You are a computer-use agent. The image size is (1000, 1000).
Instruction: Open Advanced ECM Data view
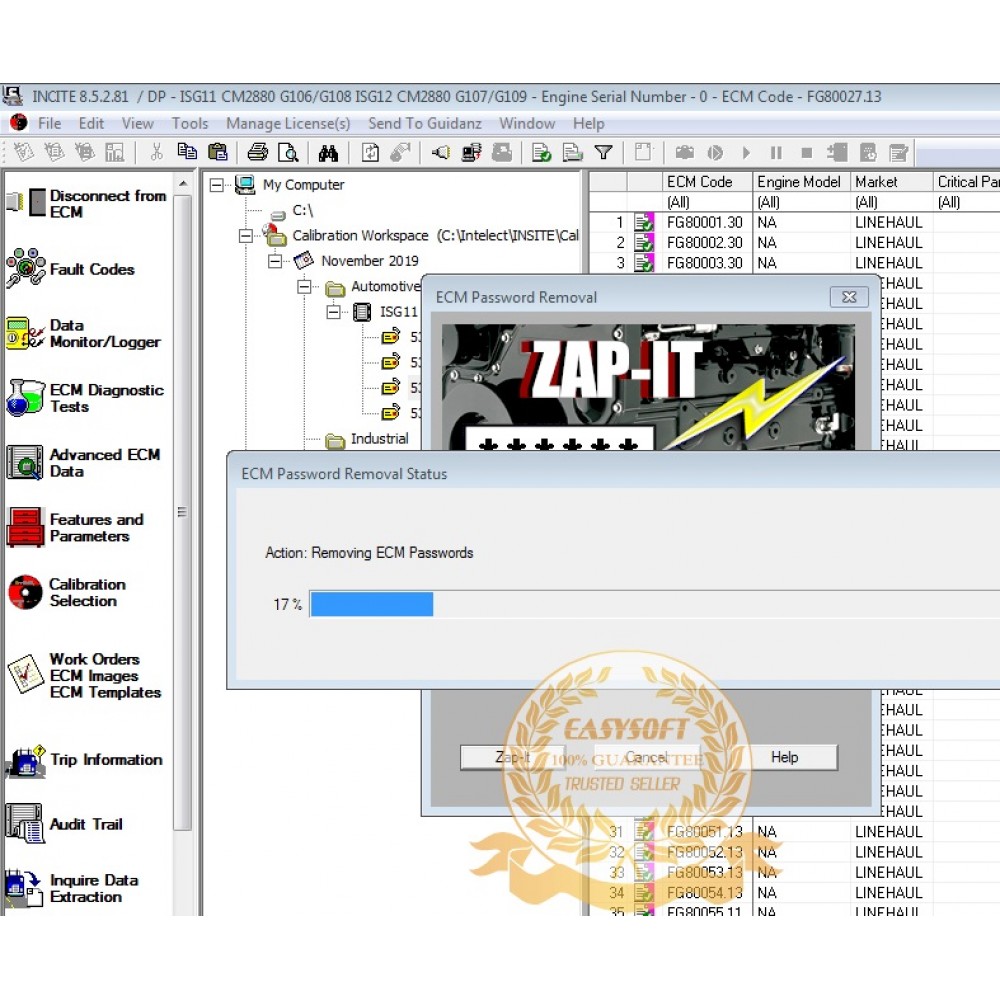83,462
